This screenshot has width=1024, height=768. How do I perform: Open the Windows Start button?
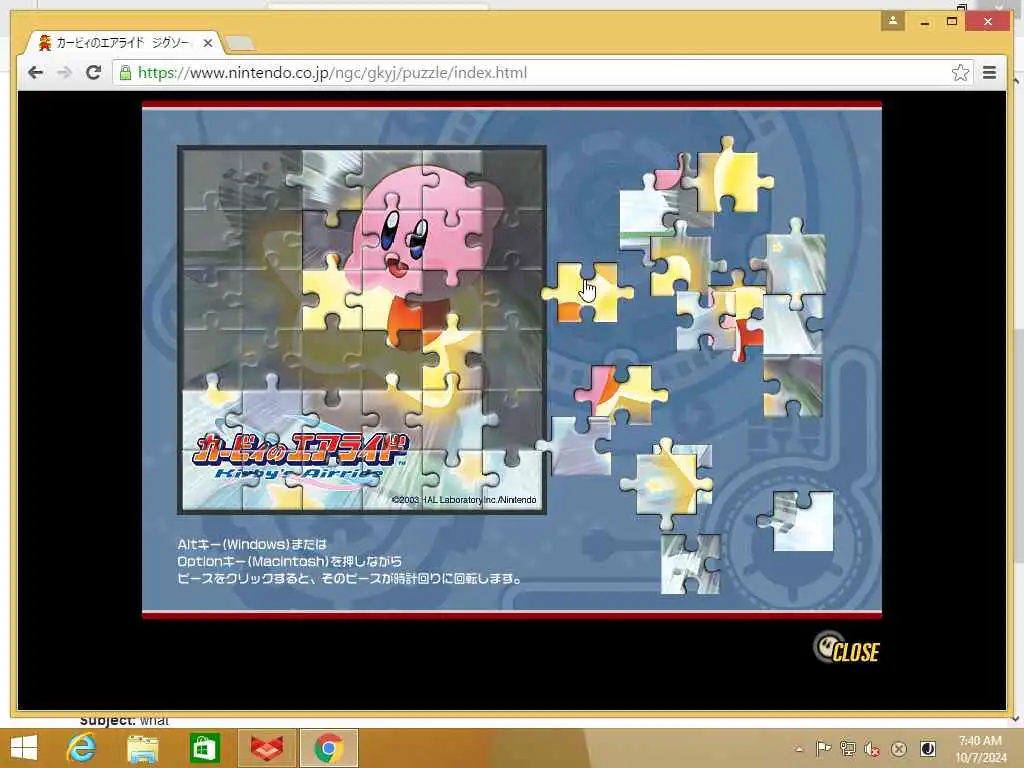24,748
